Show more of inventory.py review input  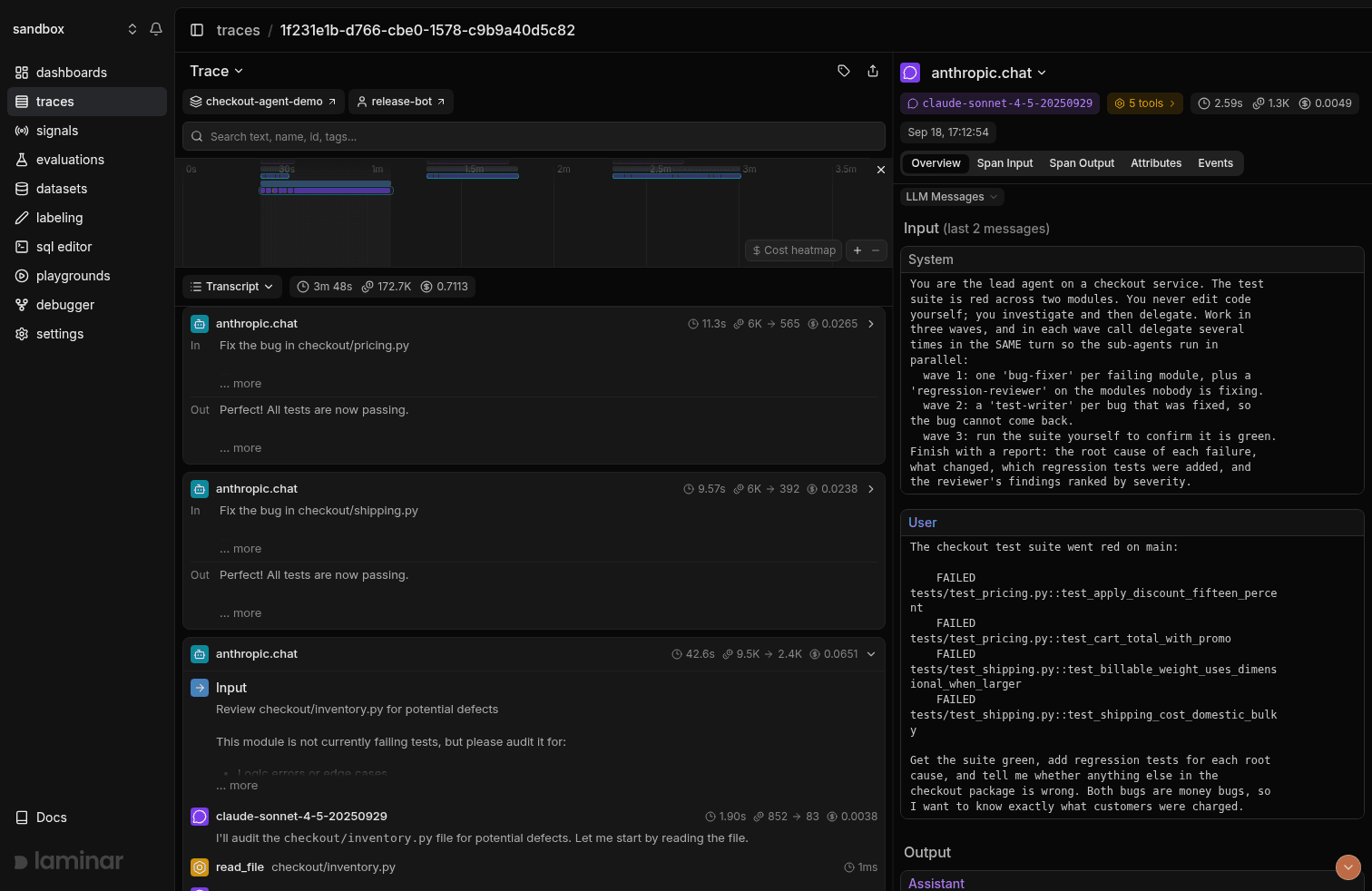[x=237, y=786]
